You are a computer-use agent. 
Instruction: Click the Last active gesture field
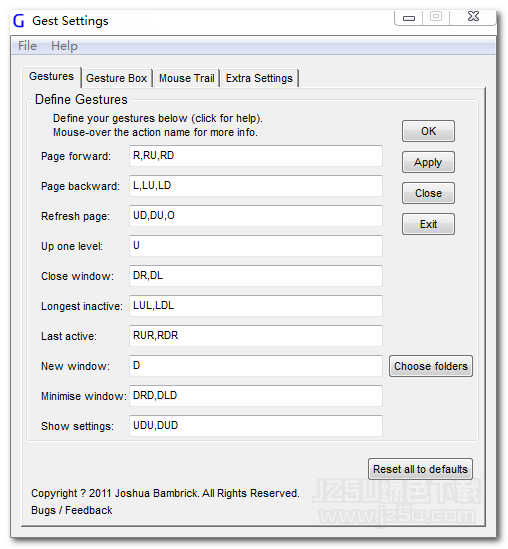click(x=256, y=336)
